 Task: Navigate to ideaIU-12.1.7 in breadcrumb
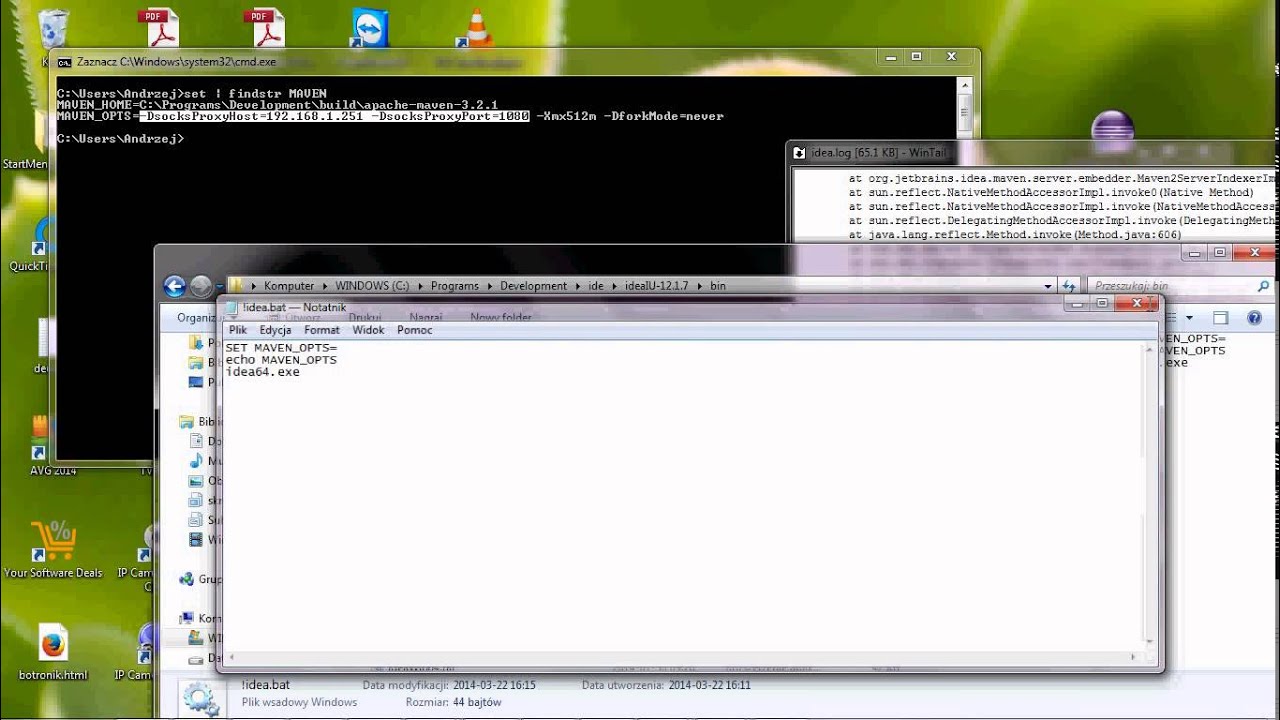[x=658, y=286]
